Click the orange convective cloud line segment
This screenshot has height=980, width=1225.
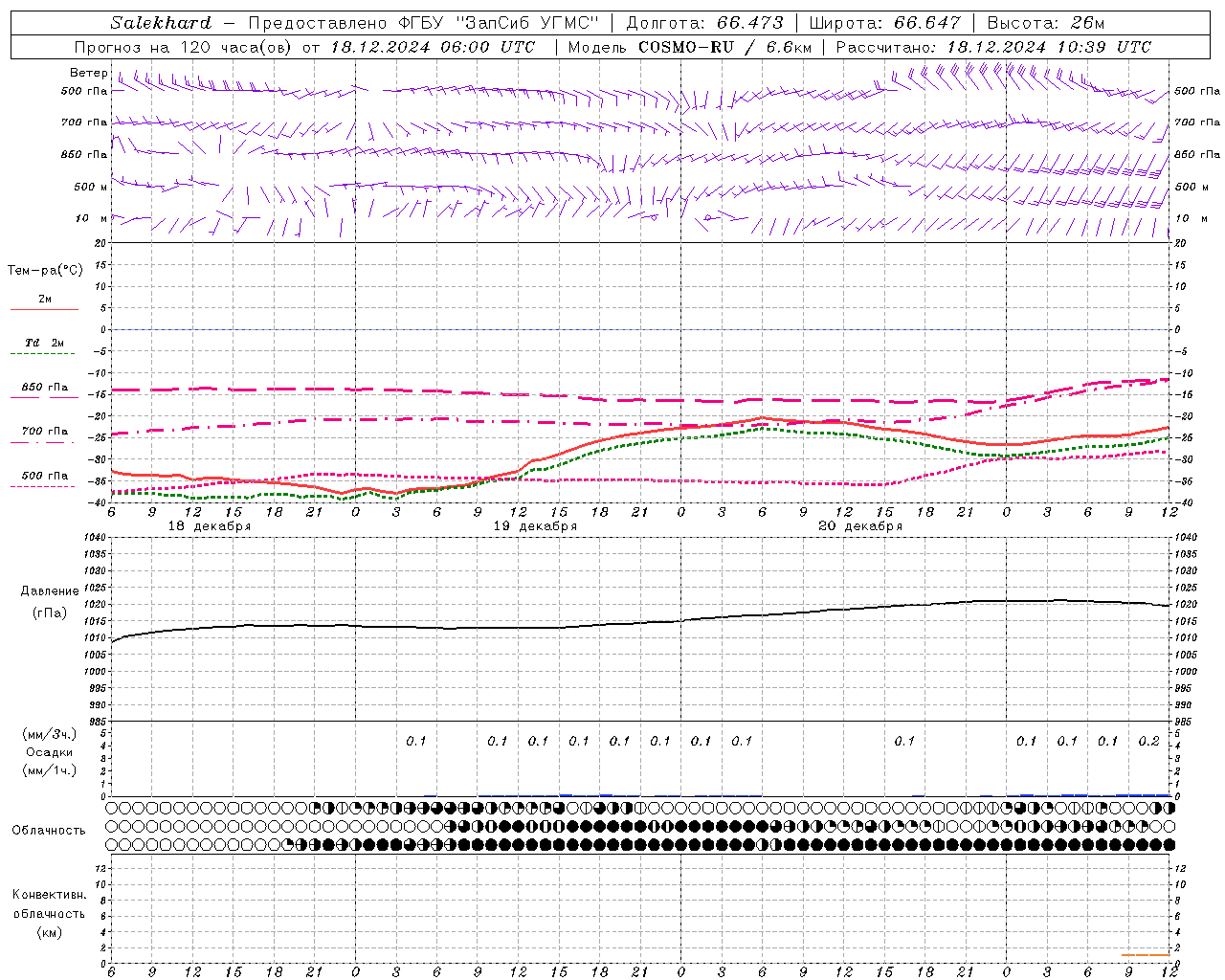tap(1146, 955)
